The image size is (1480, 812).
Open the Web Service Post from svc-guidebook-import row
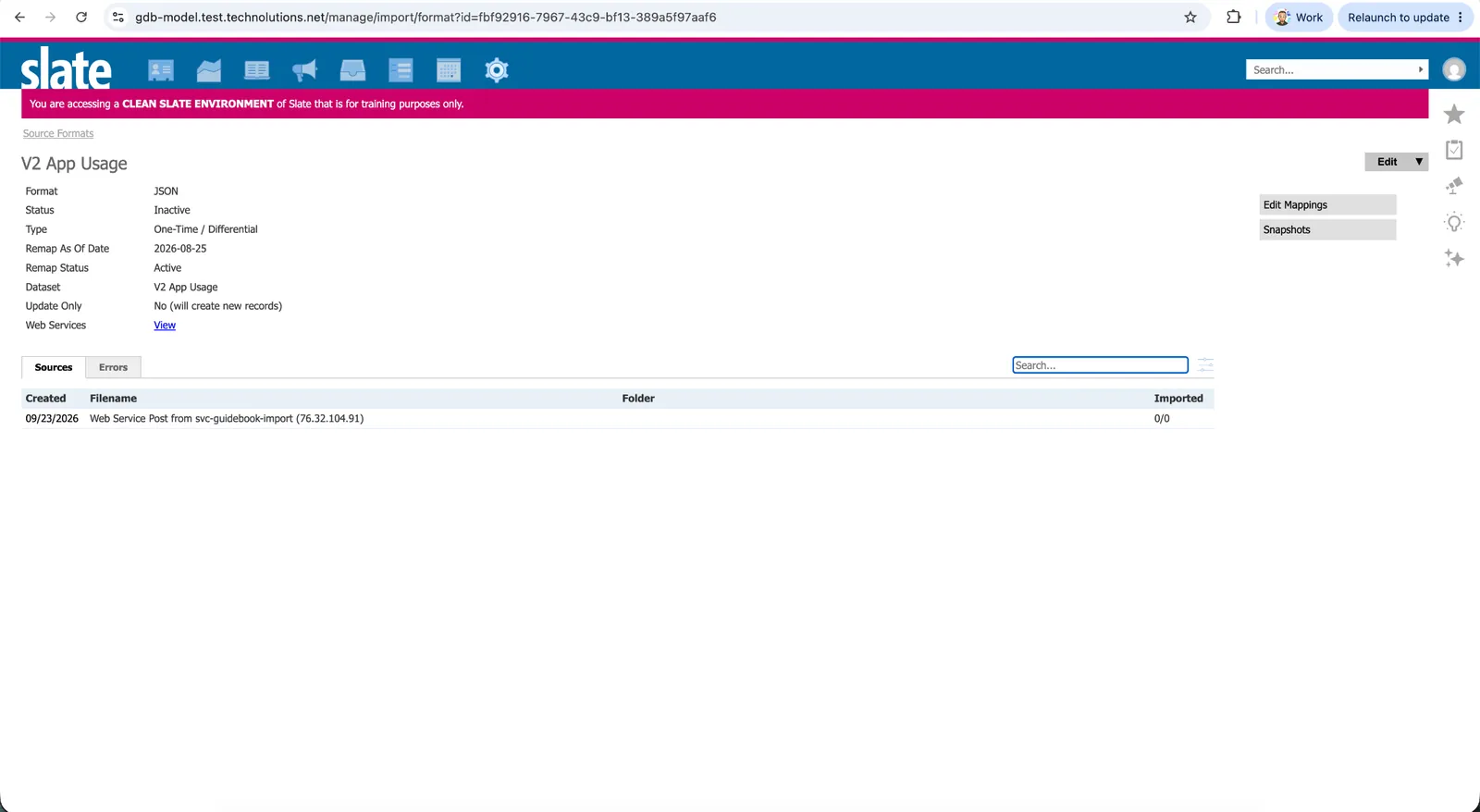[617, 419]
